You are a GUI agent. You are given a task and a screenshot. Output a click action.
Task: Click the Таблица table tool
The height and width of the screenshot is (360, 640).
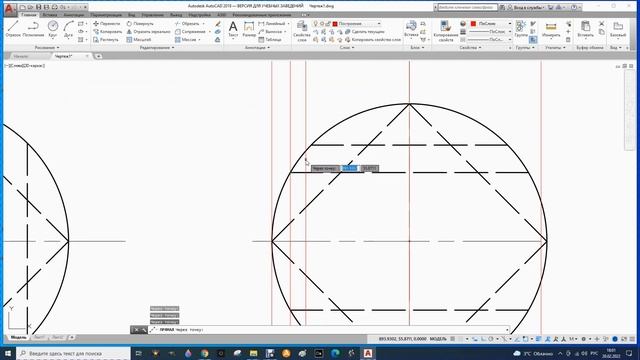point(270,40)
